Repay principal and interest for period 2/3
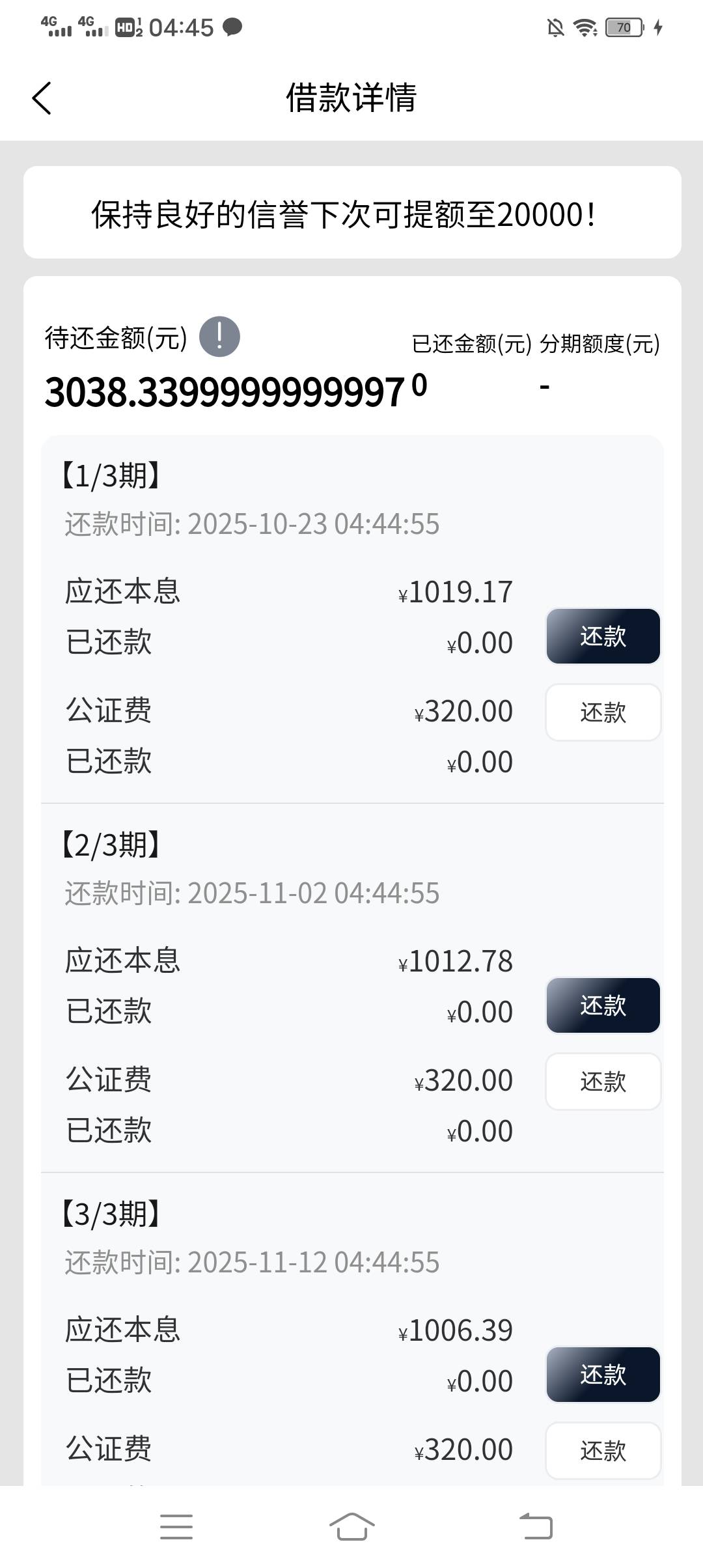This screenshot has width=703, height=1568. pyautogui.click(x=603, y=1005)
